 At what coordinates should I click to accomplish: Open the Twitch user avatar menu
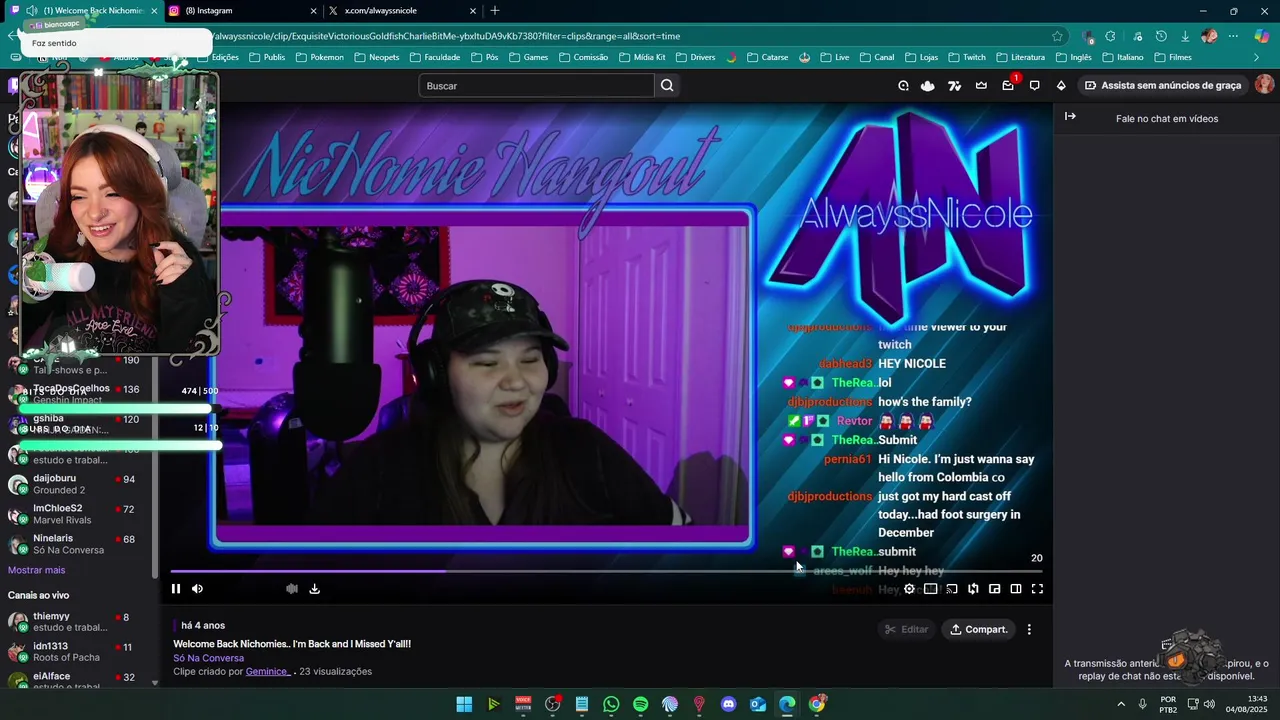point(1265,85)
